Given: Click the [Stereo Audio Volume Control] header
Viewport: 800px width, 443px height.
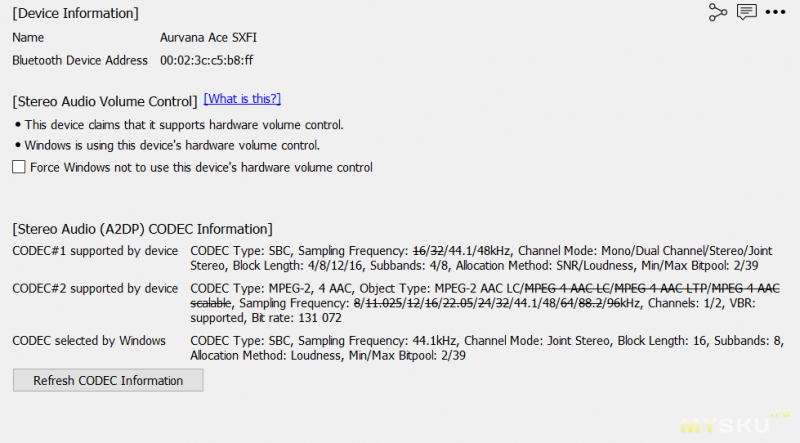Looking at the screenshot, I should [105, 101].
